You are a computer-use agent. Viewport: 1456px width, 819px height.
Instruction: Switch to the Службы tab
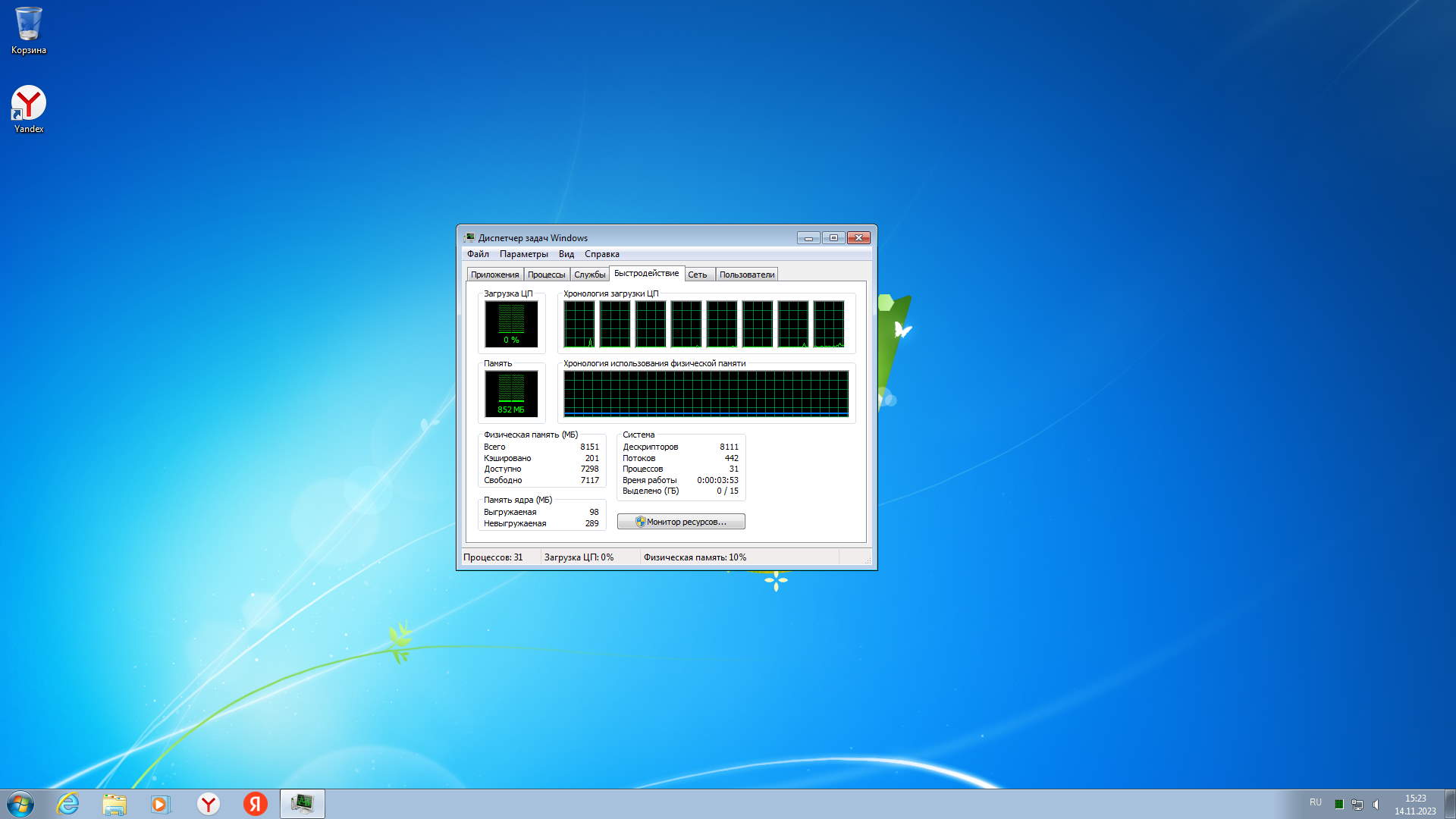589,275
